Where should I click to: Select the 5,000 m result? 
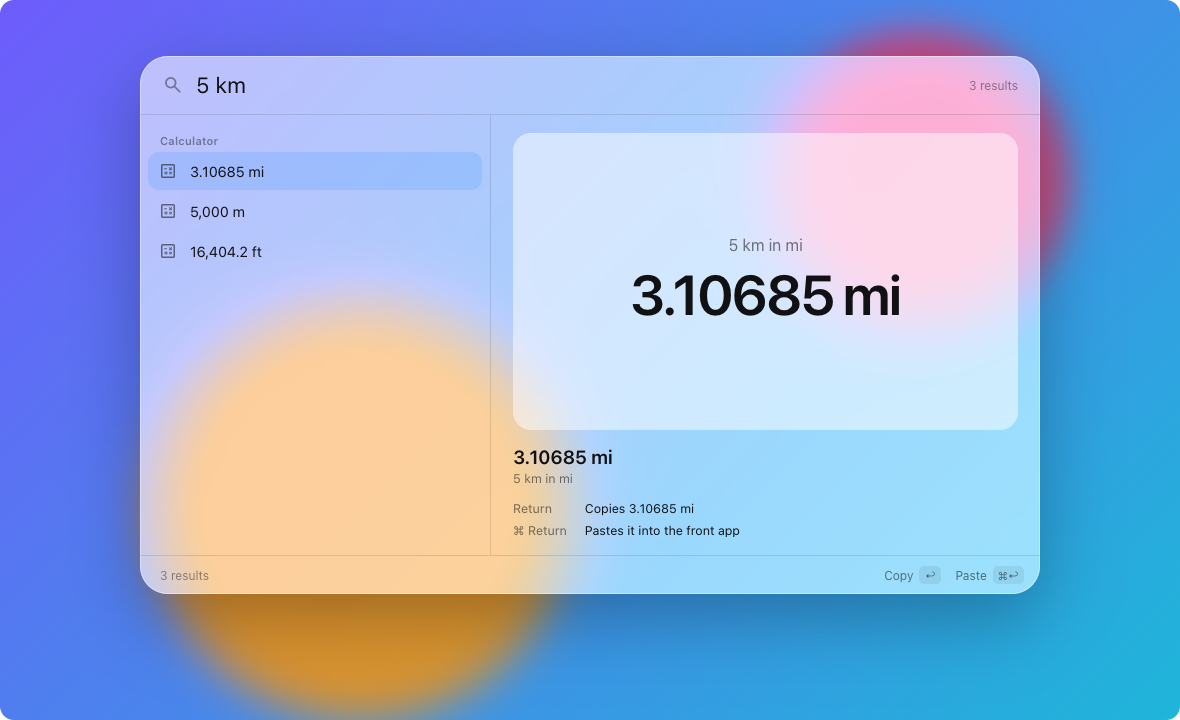tap(315, 211)
